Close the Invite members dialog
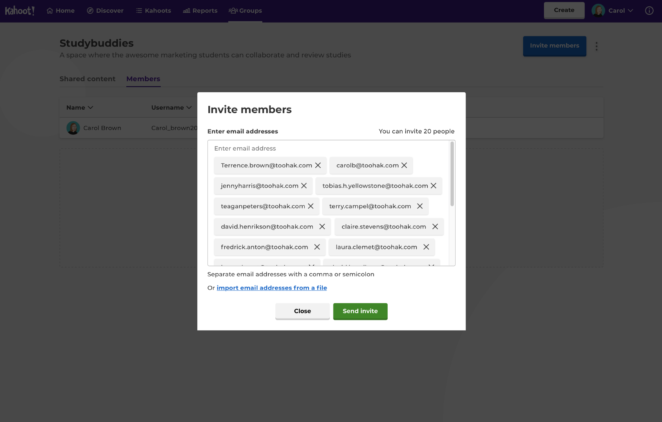Screen dimensions: 662x422 point(302,311)
